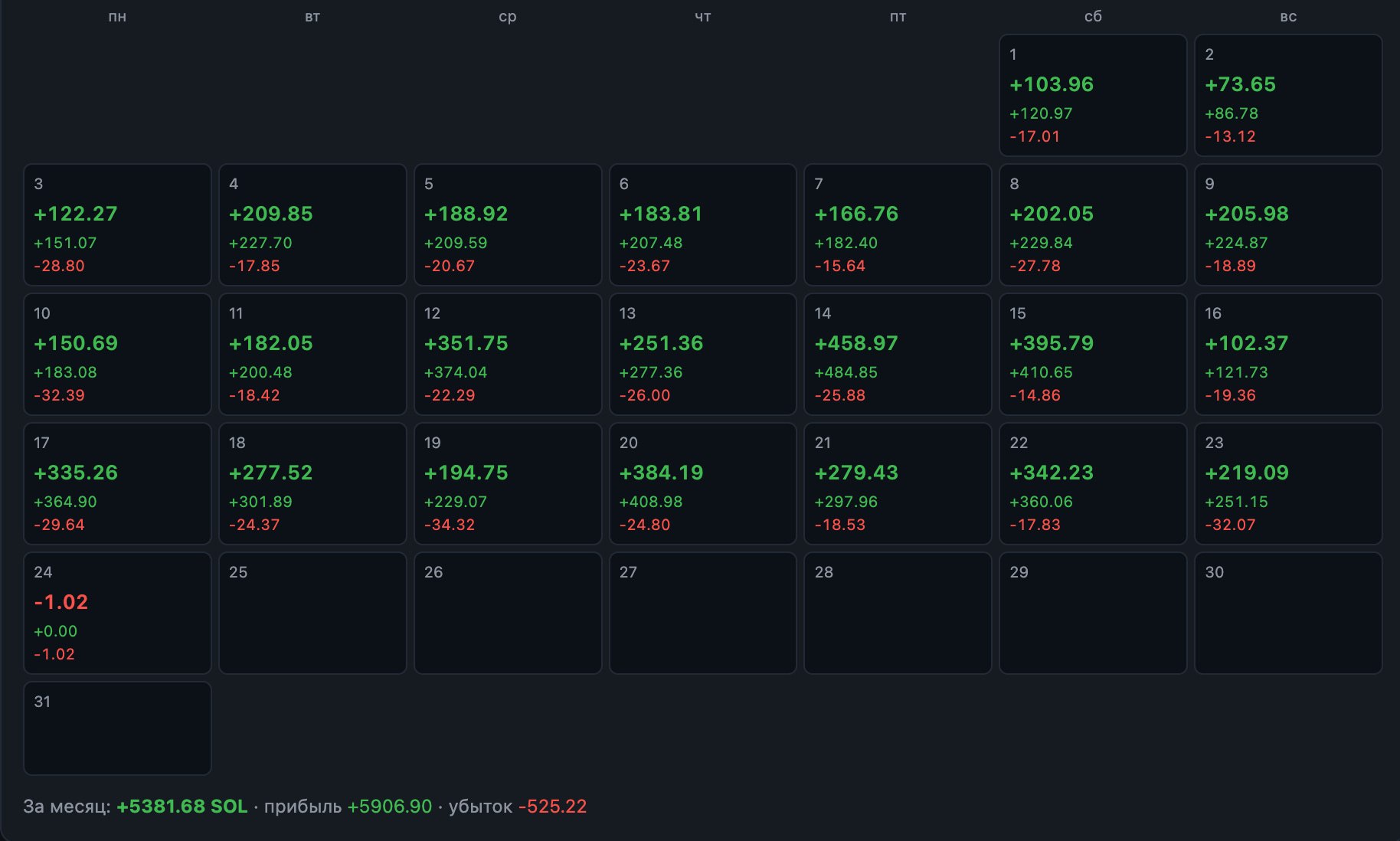Image resolution: width=1400 pixels, height=841 pixels.
Task: Click day 24 cell showing -1.02 loss
Action: point(117,613)
